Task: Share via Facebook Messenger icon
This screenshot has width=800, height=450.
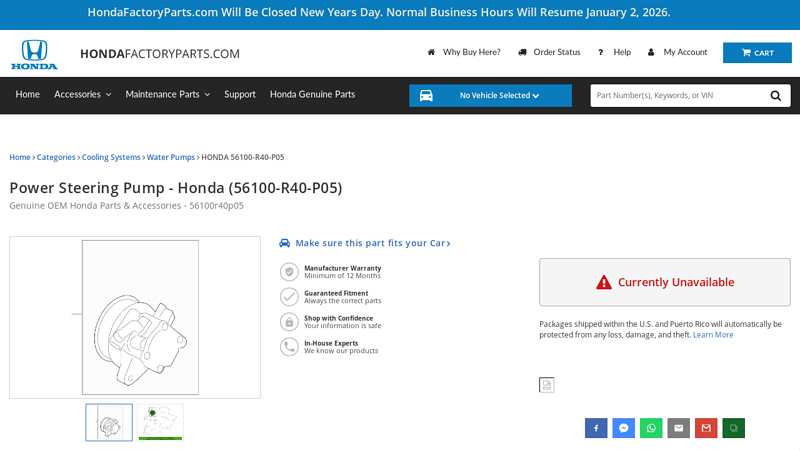Action: (x=624, y=428)
